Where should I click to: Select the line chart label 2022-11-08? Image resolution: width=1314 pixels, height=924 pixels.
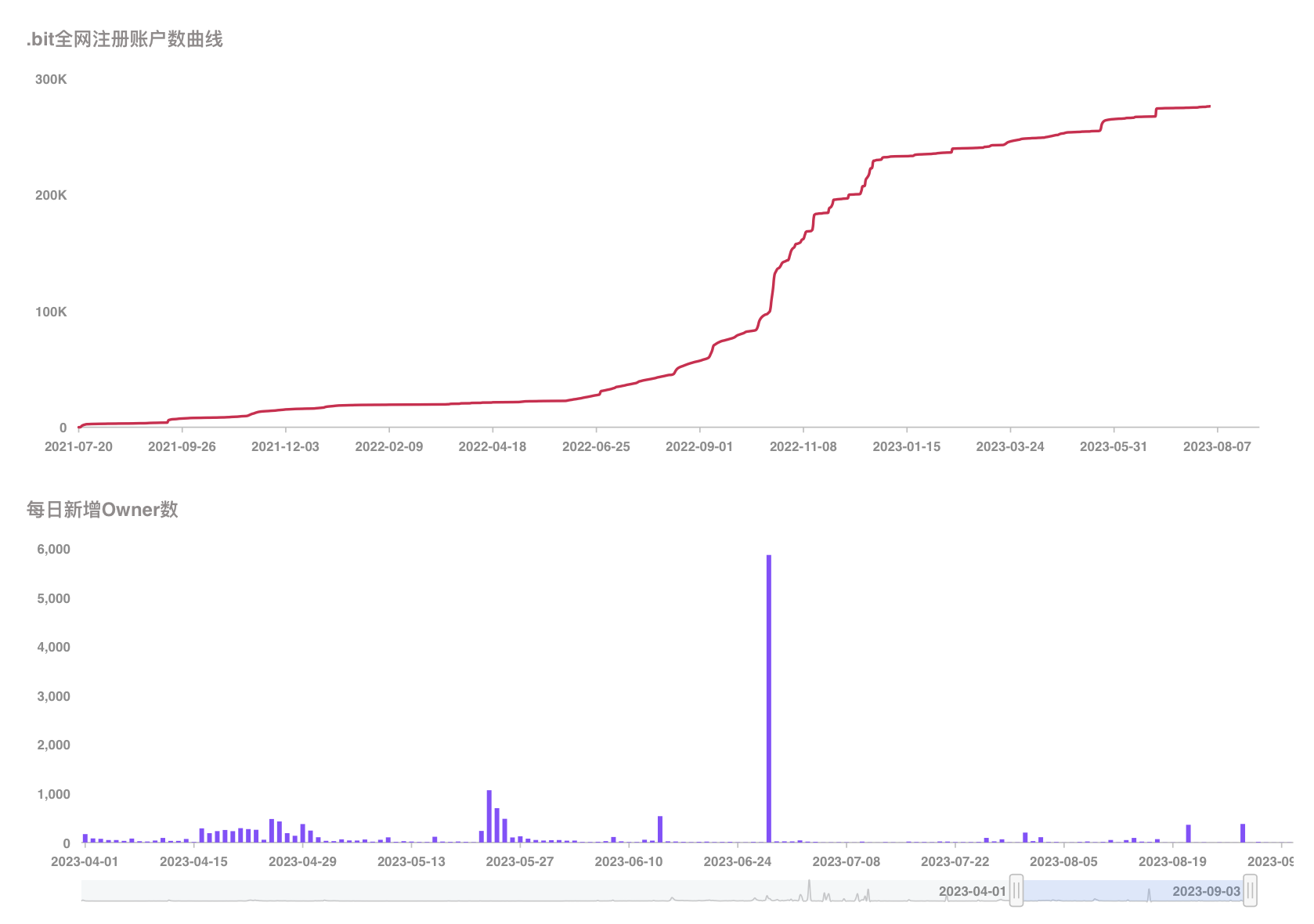(803, 446)
